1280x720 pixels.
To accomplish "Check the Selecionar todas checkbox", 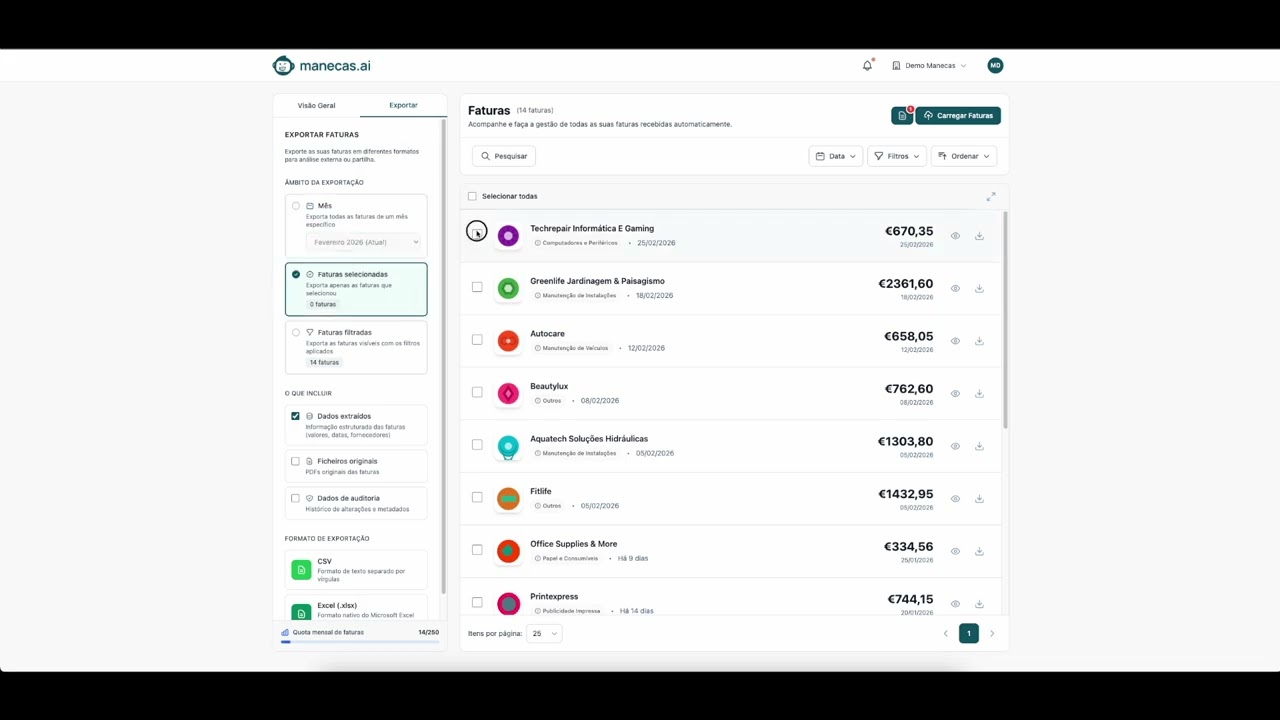I will coord(473,197).
